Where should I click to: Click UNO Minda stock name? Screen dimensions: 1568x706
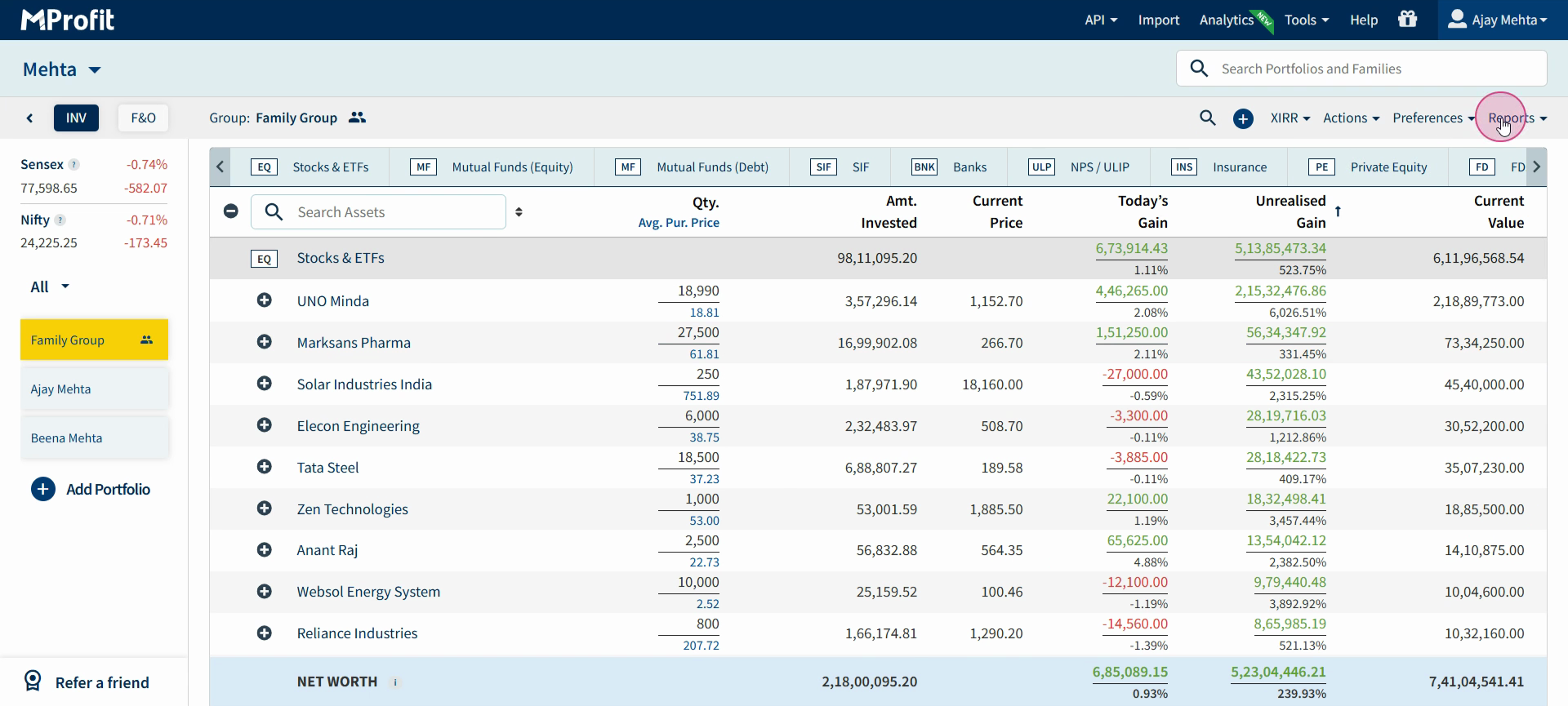333,301
